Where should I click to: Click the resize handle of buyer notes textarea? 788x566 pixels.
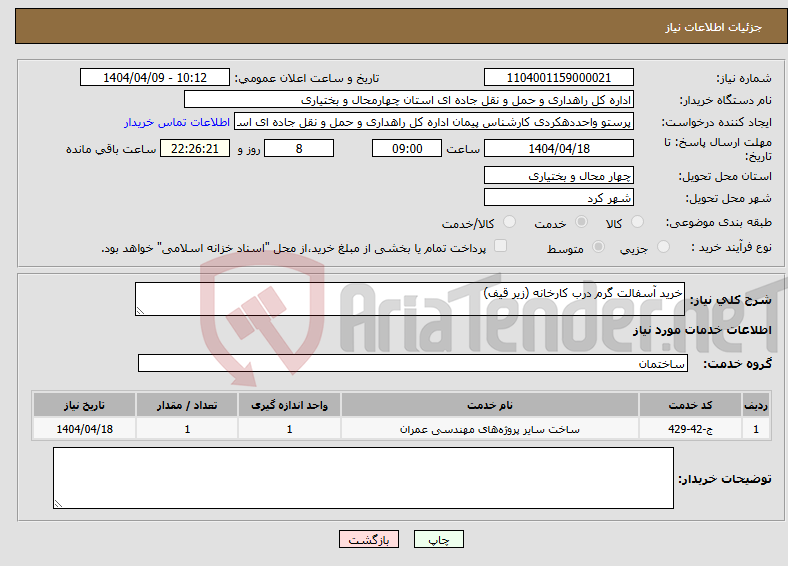pyautogui.click(x=58, y=504)
